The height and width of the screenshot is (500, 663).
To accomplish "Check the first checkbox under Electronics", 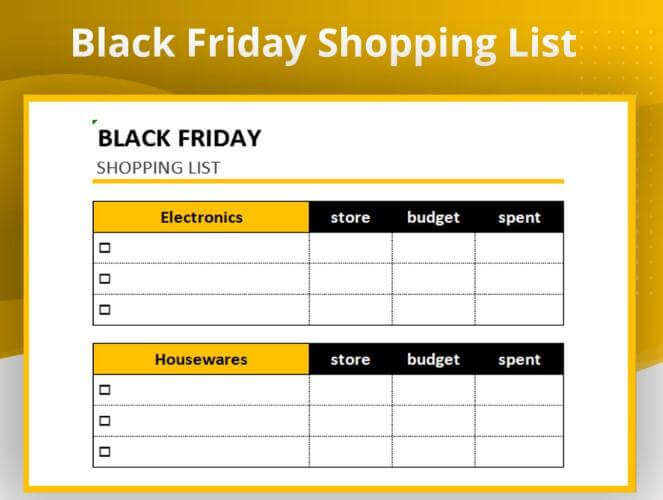I will [x=104, y=248].
